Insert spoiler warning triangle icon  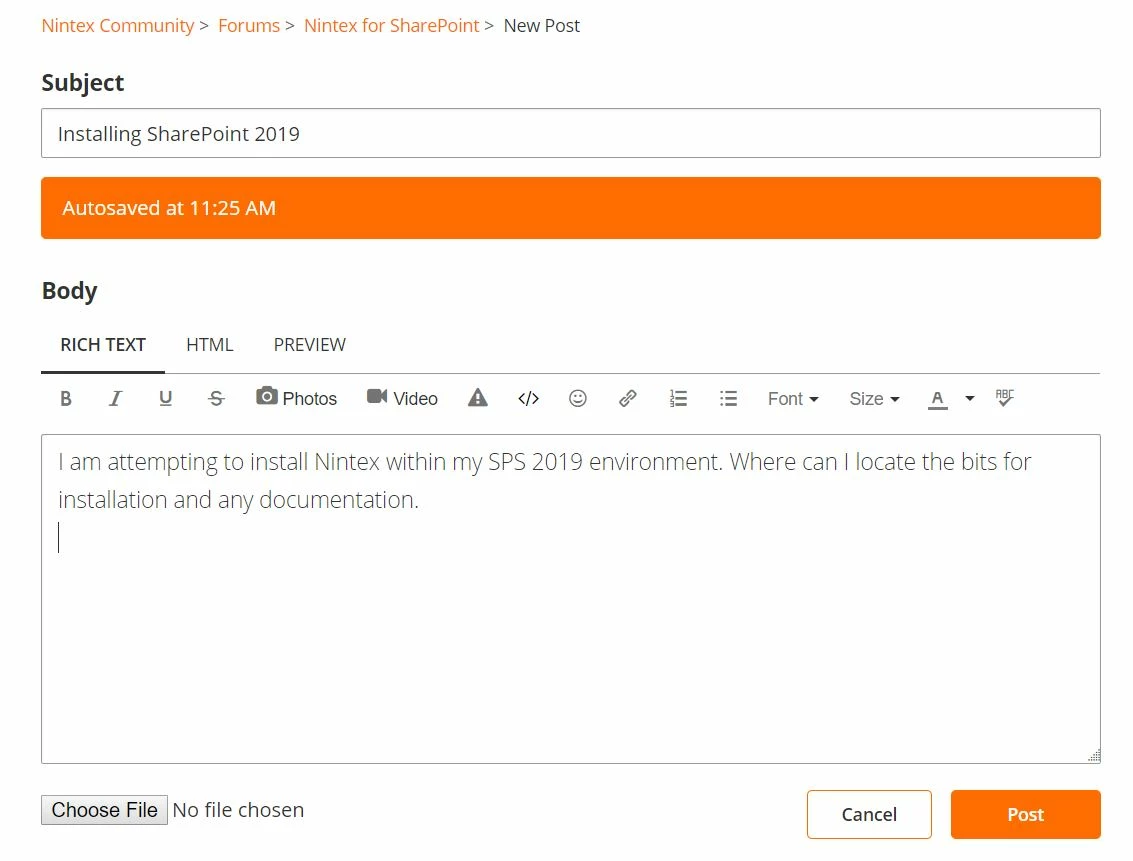pos(478,398)
